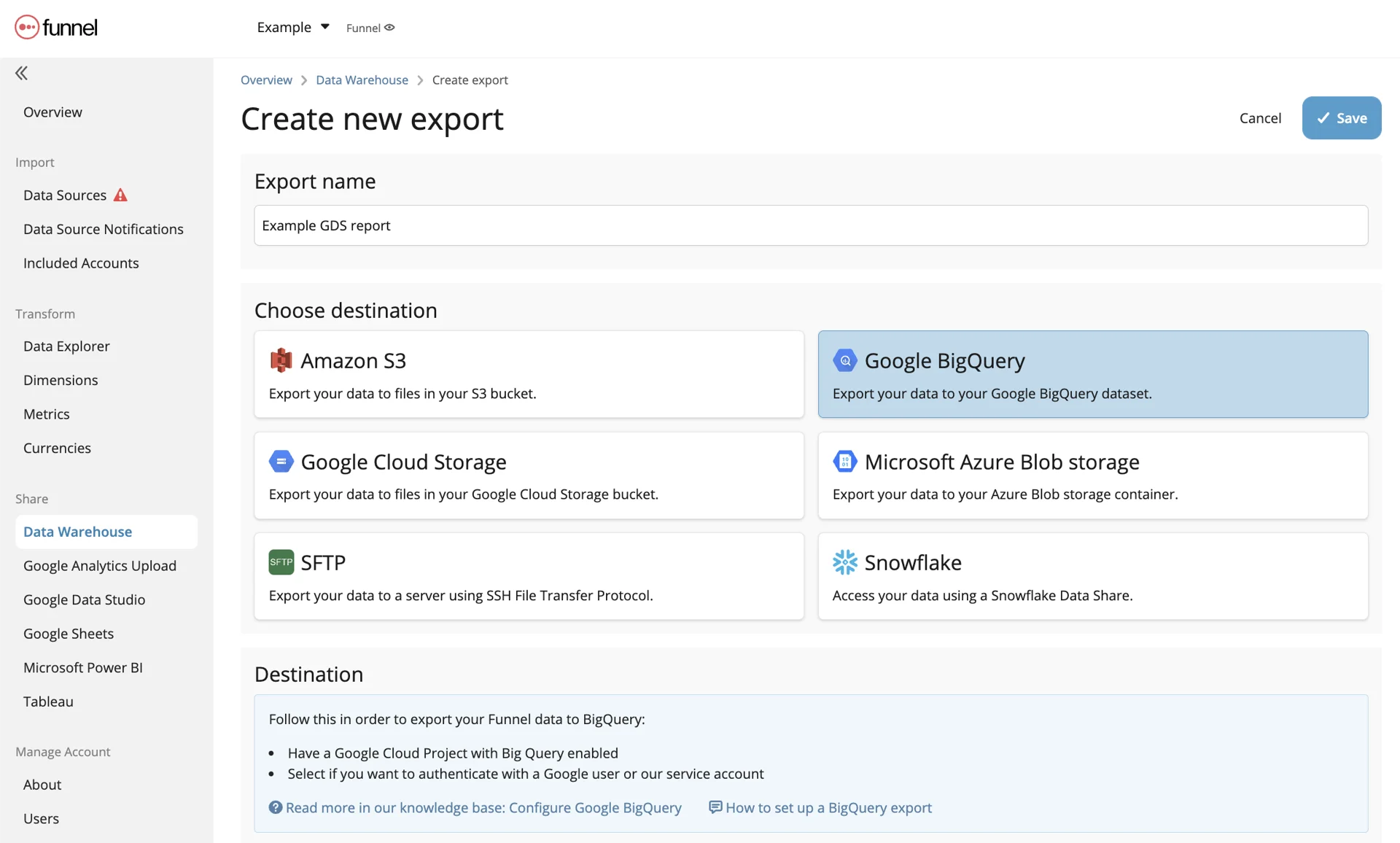Click the checkmark on the Save button

[1323, 118]
